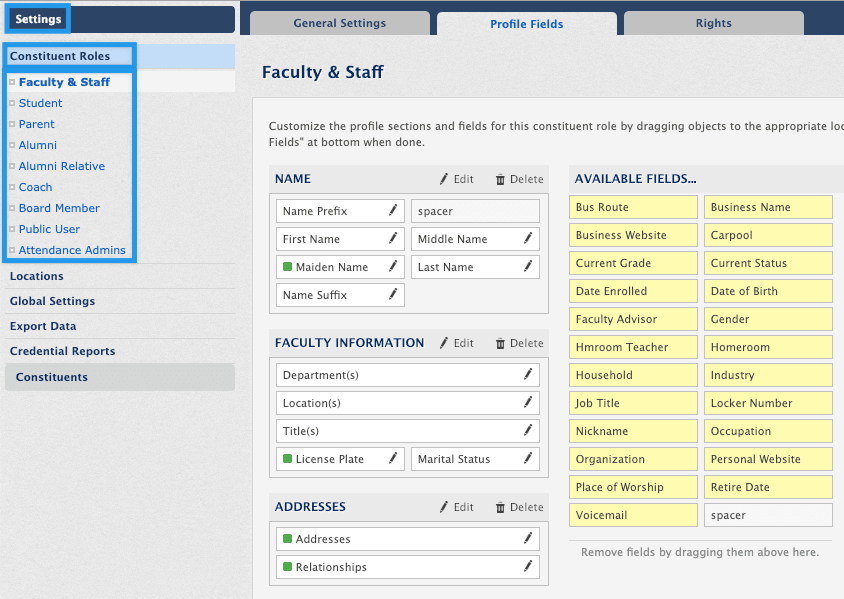The height and width of the screenshot is (599, 844).
Task: Select Attendance Admins role
Action: coord(72,250)
